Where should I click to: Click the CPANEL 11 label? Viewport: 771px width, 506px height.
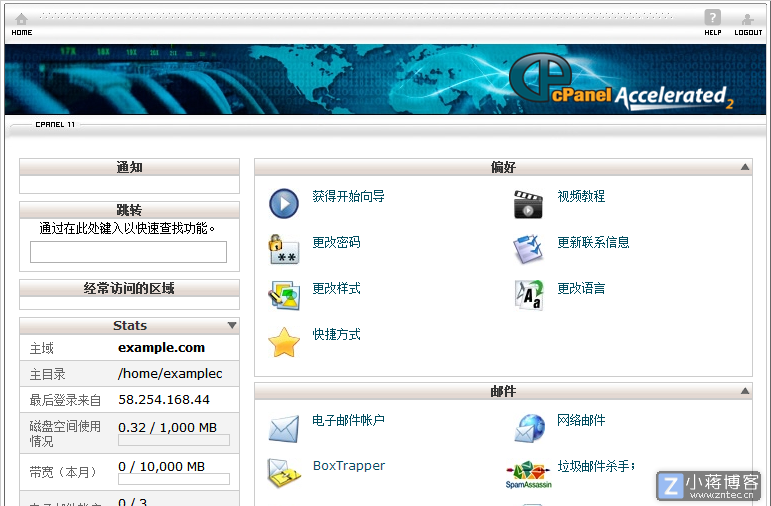[x=55, y=124]
